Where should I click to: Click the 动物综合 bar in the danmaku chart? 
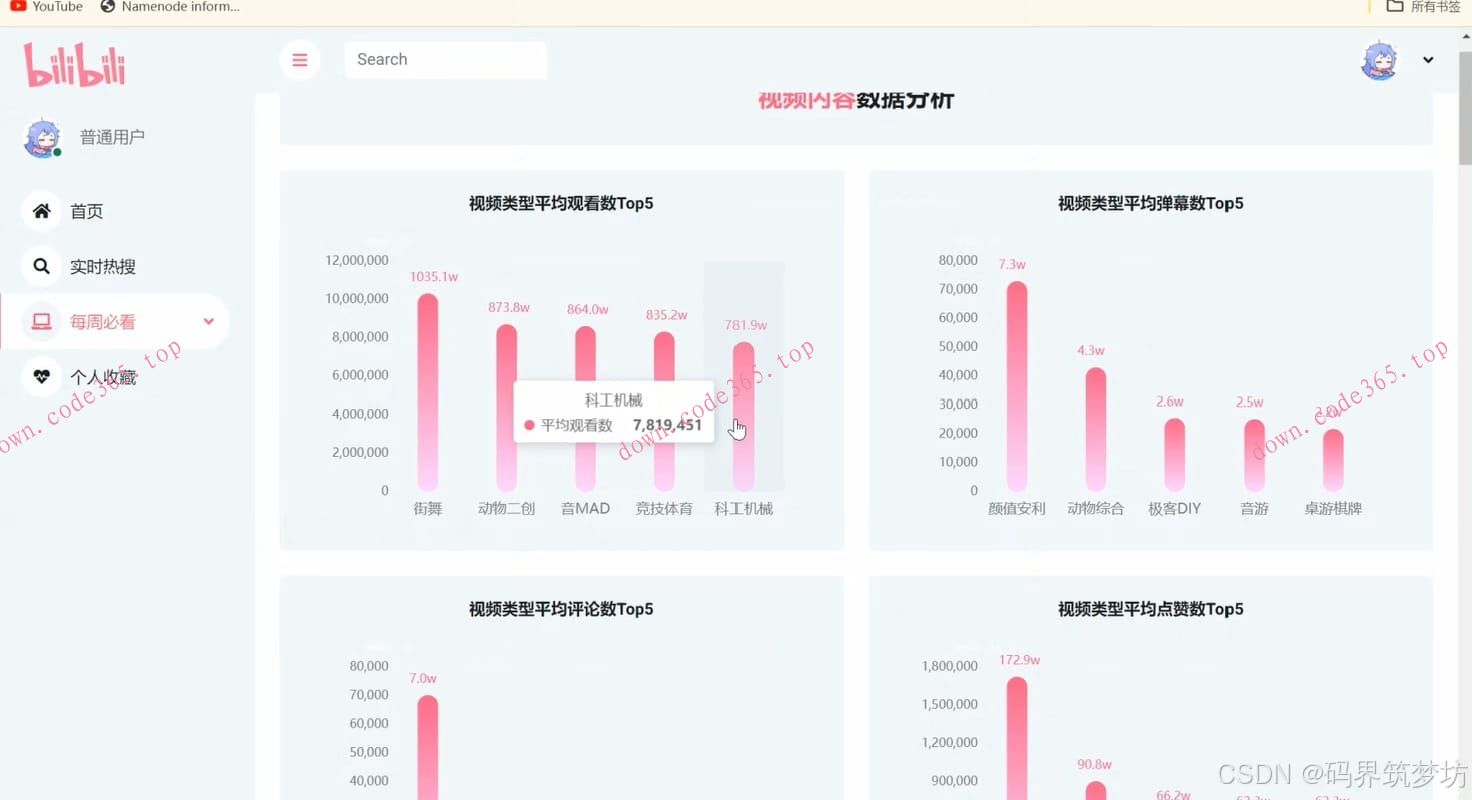[1096, 429]
